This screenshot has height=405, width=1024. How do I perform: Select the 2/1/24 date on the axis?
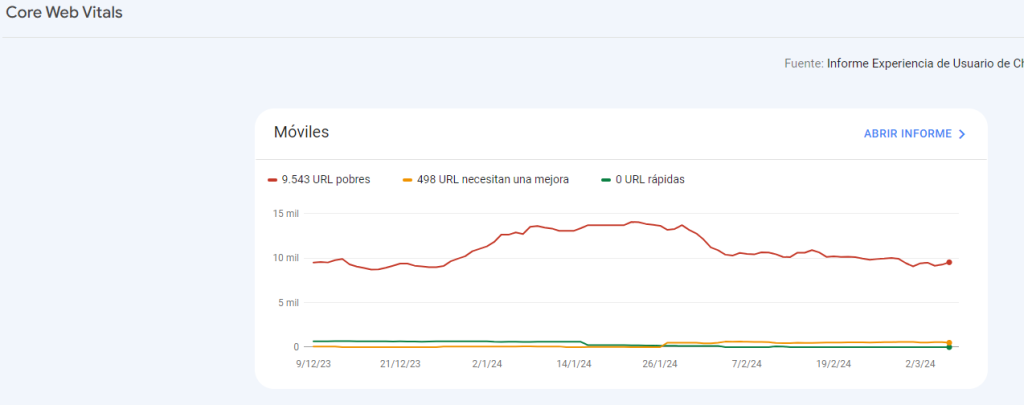point(488,364)
